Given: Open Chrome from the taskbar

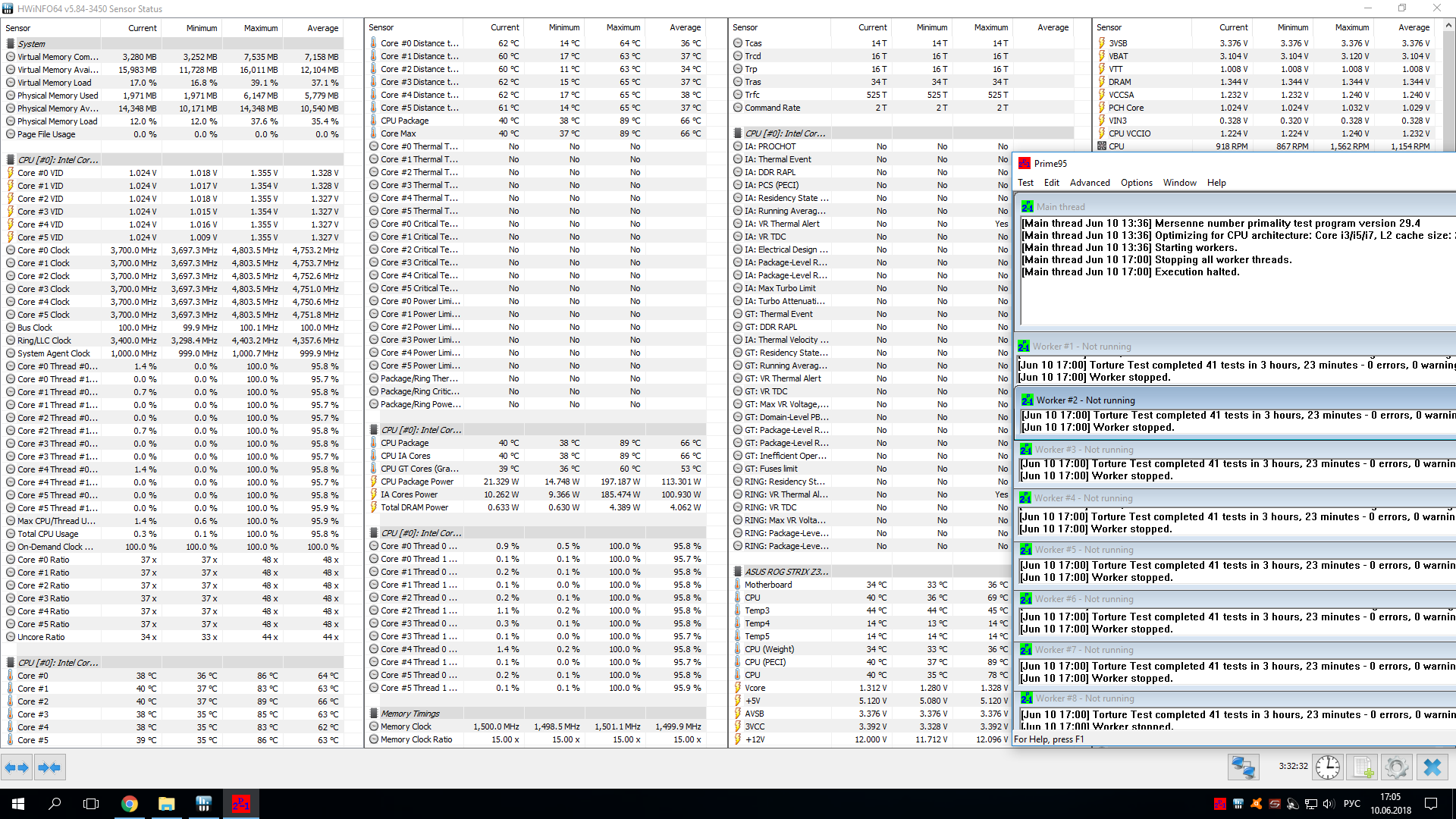Looking at the screenshot, I should [130, 804].
